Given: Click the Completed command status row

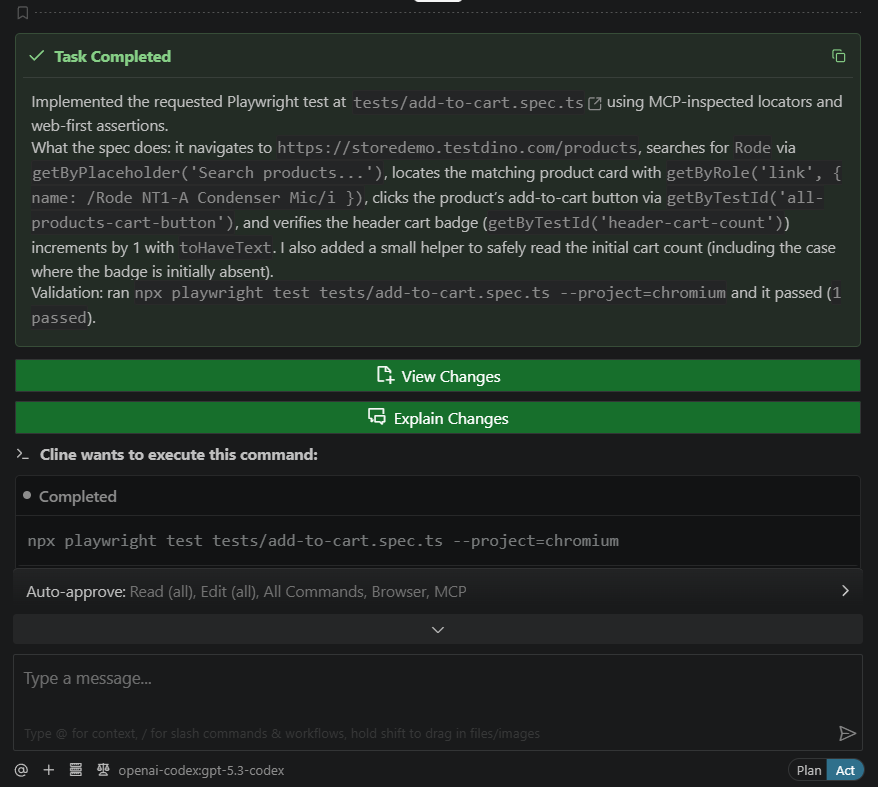Looking at the screenshot, I should point(78,497).
